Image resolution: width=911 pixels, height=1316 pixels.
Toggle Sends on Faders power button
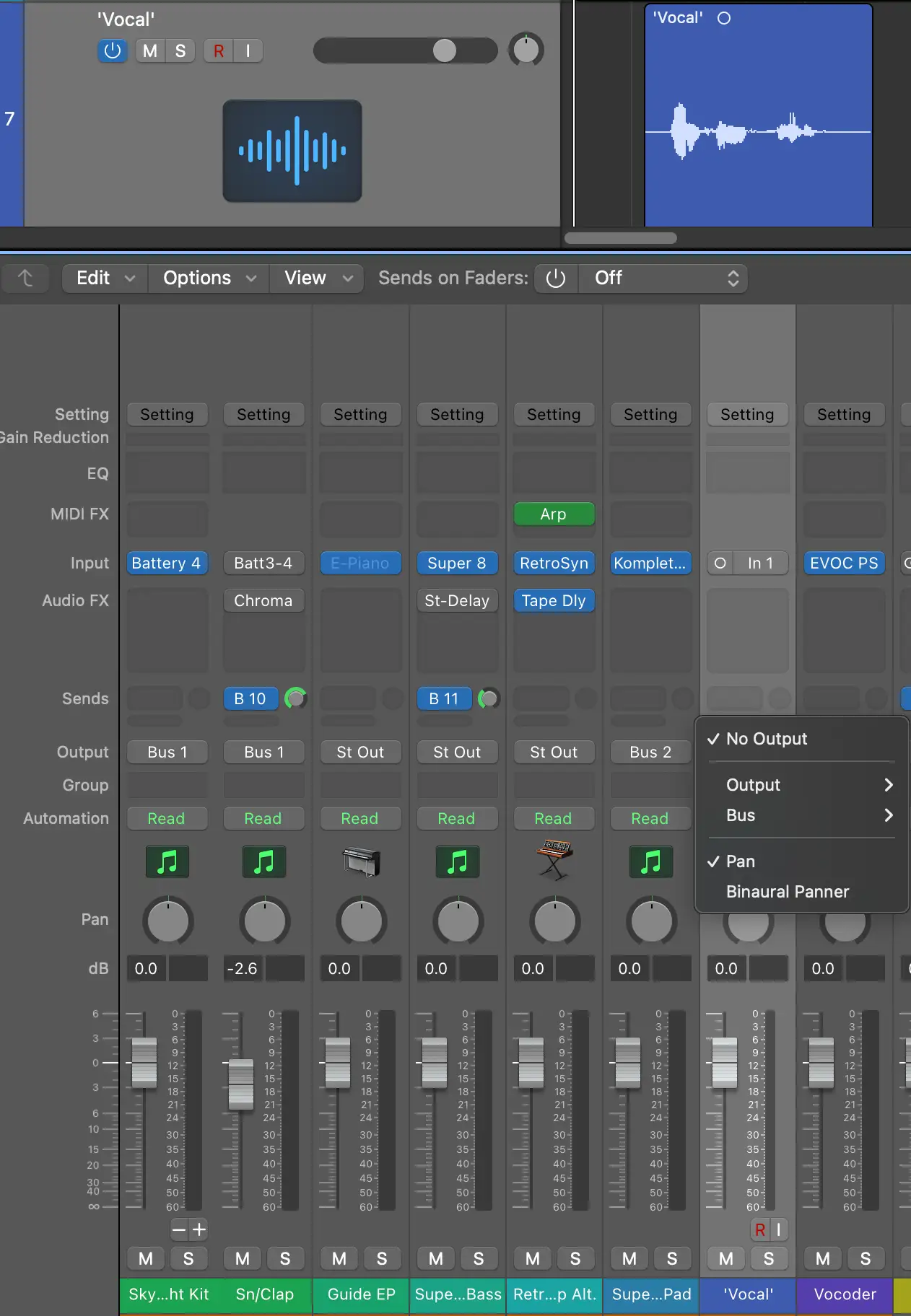pos(556,278)
